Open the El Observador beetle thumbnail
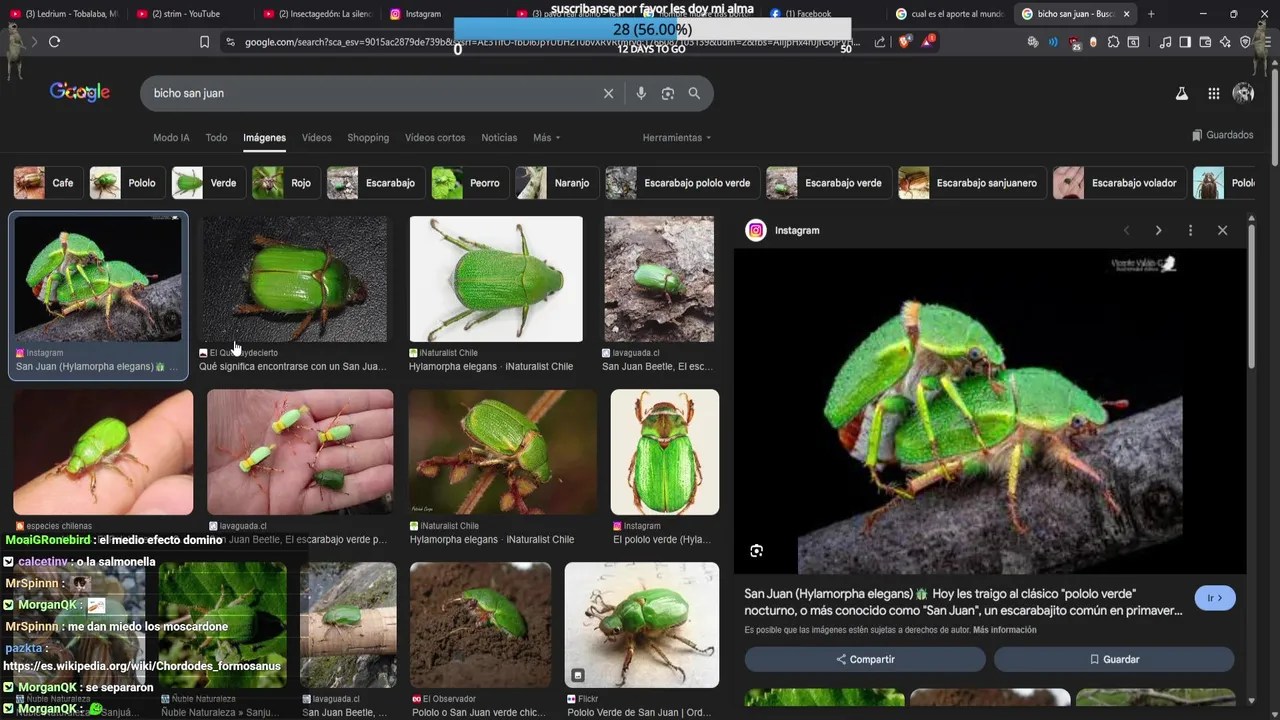This screenshot has width=1280, height=720. tap(480, 625)
